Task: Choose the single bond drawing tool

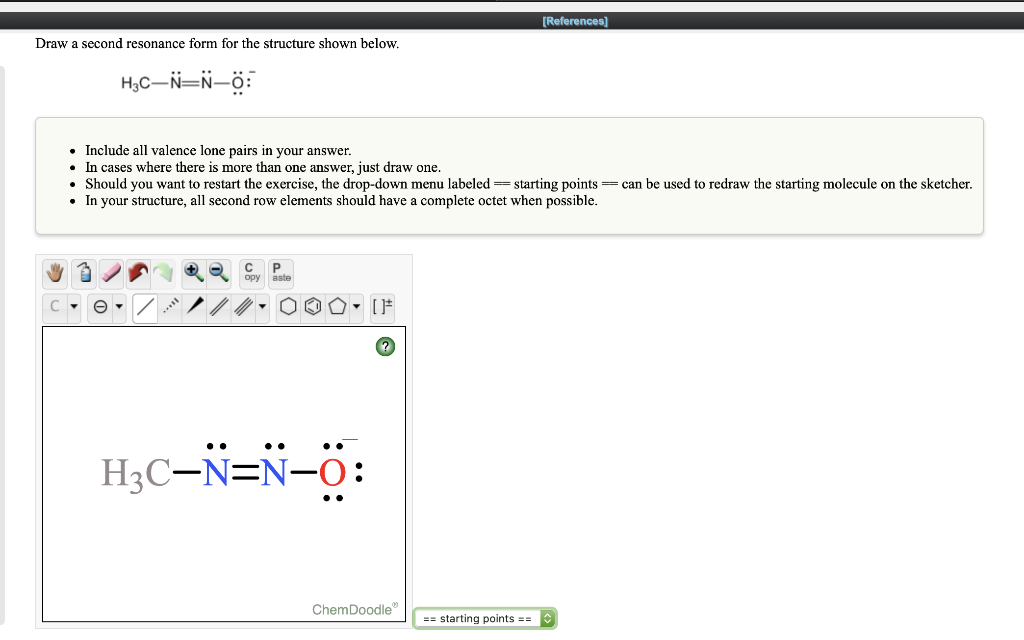Action: (145, 307)
